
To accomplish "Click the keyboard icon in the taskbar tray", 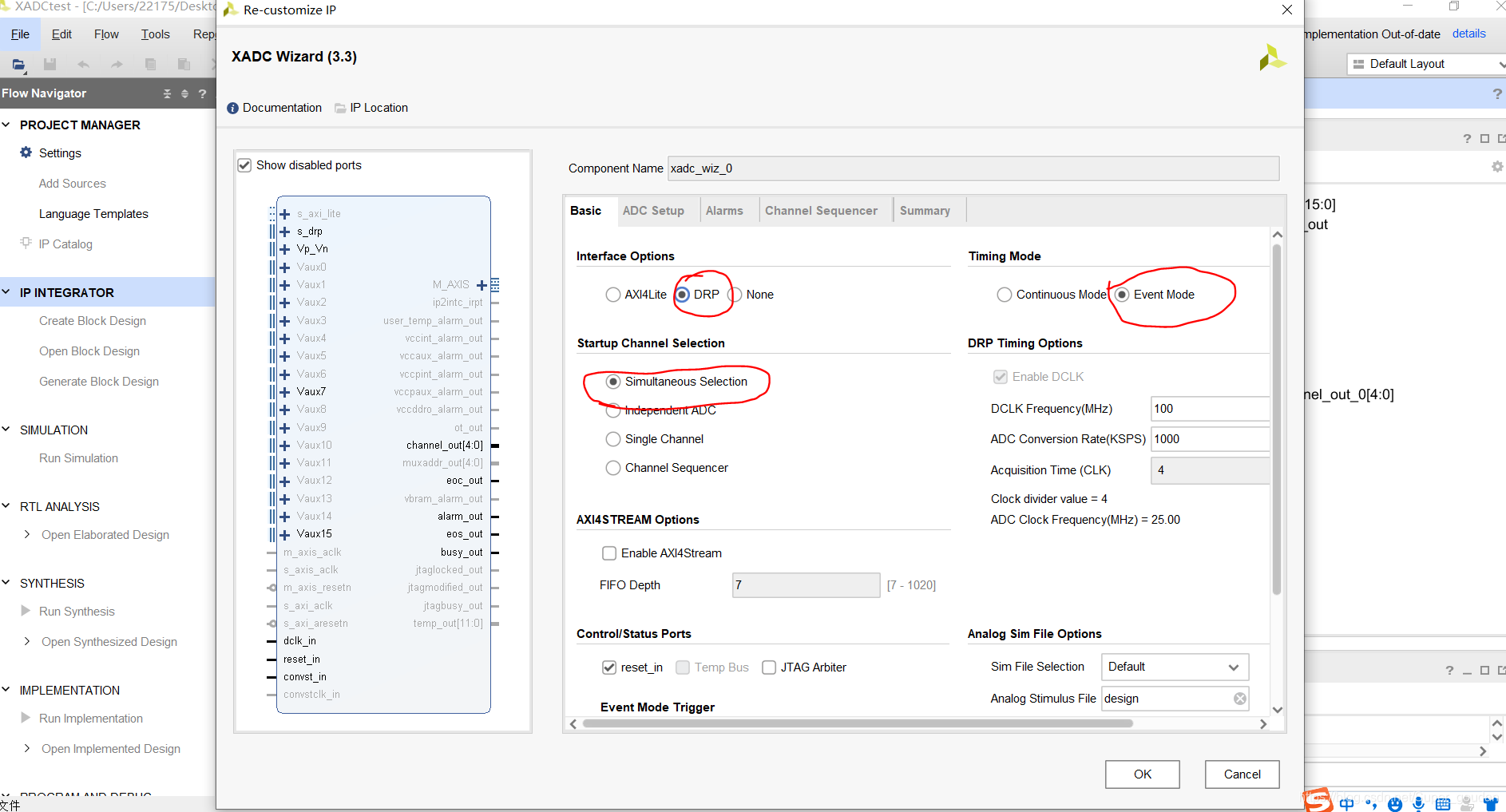I will [x=1442, y=804].
